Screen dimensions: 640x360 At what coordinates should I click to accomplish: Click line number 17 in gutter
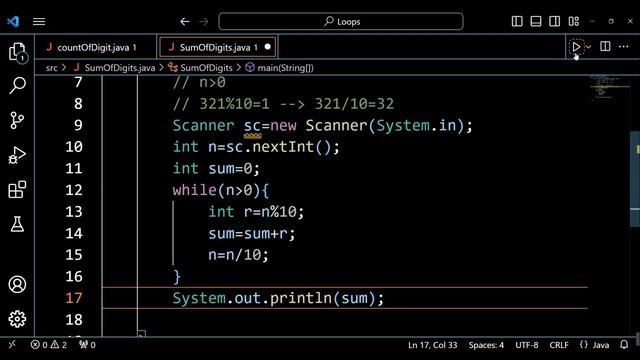click(x=74, y=298)
